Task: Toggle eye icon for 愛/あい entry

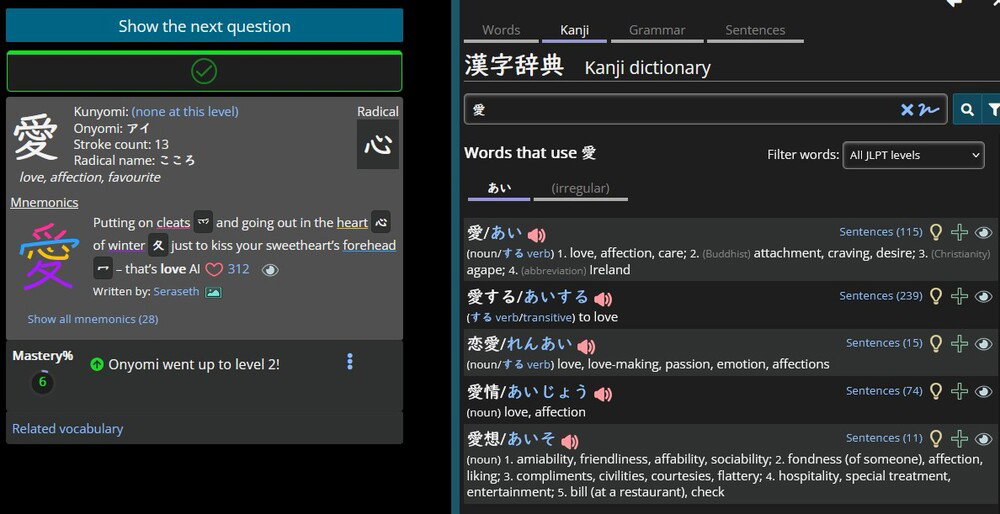Action: click(984, 232)
